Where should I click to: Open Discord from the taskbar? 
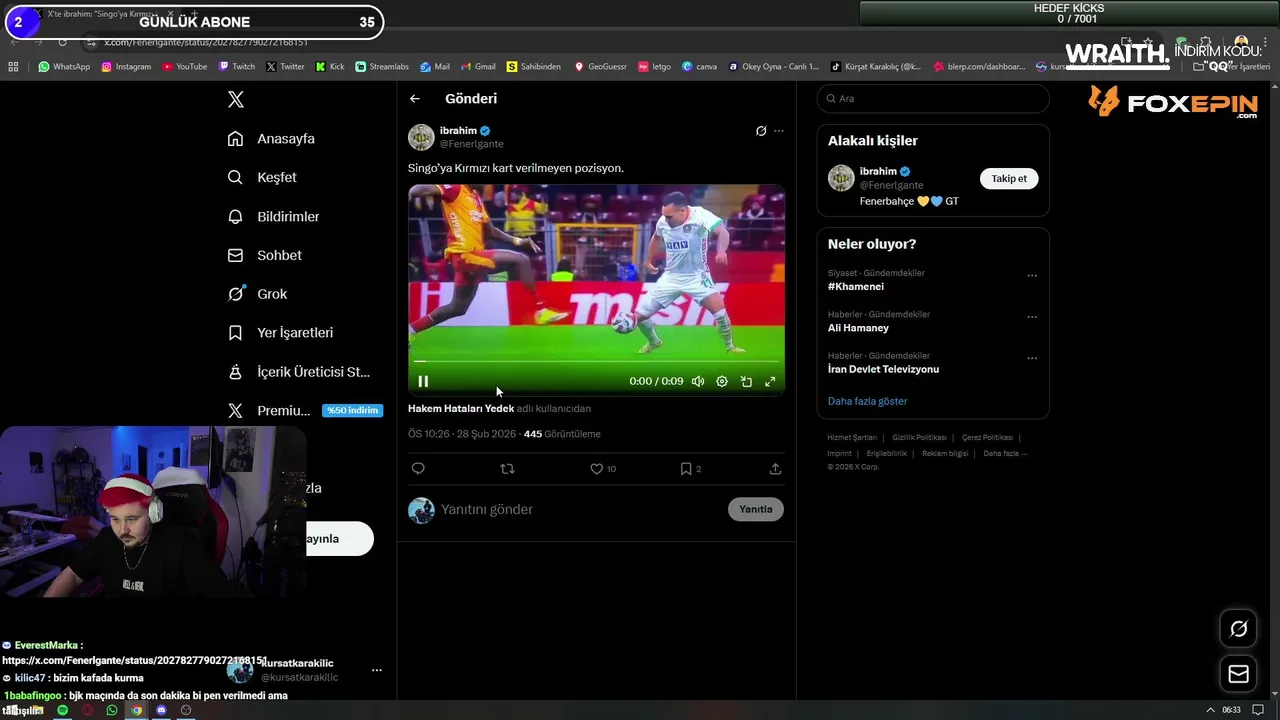click(x=161, y=710)
